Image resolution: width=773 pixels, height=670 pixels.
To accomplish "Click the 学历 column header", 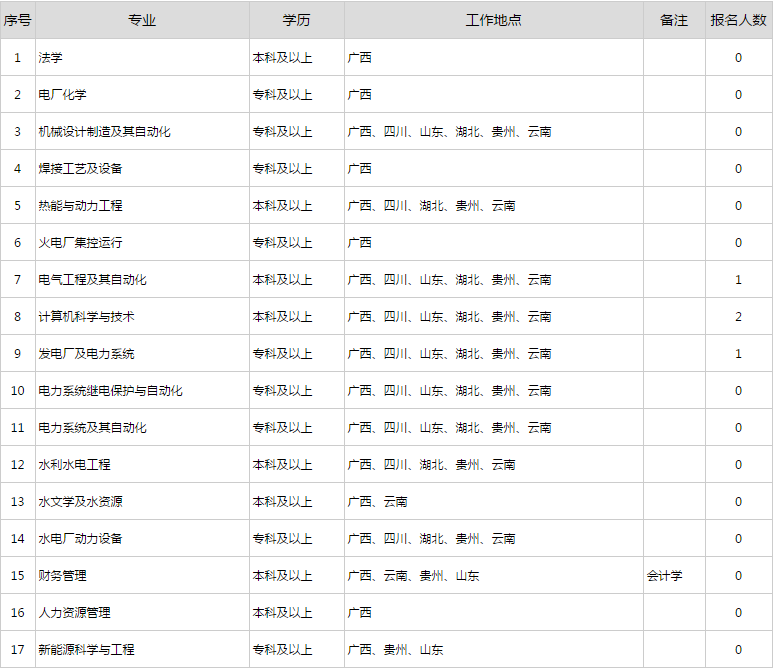I will click(296, 20).
